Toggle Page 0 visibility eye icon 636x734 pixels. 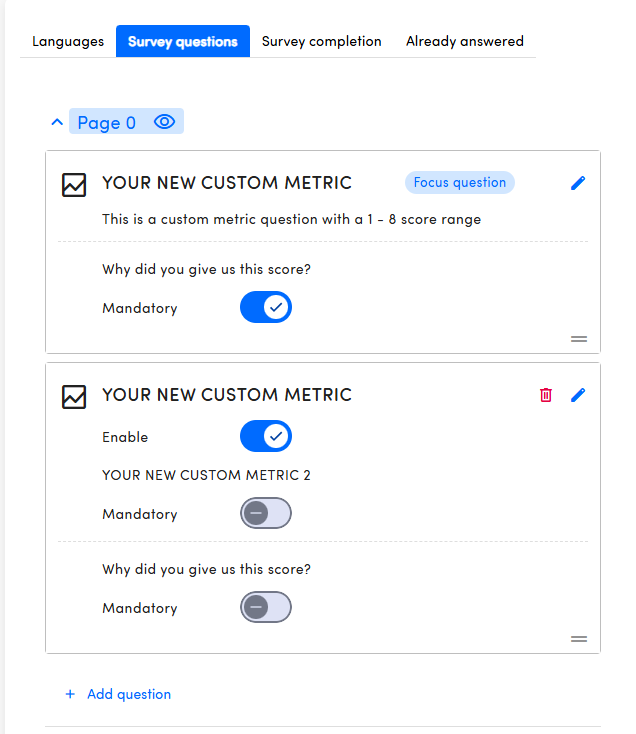[x=165, y=122]
